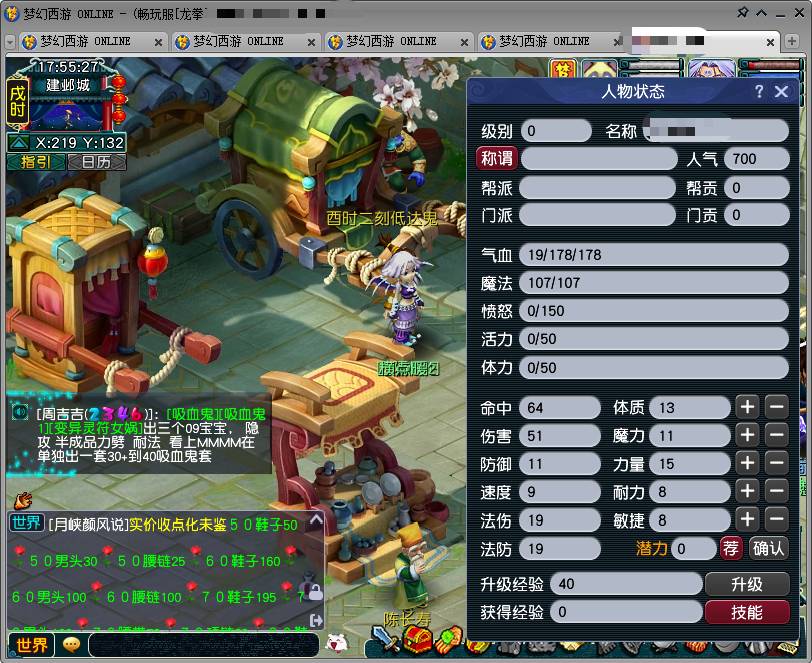Increase 耐力 with the plus button

(747, 491)
